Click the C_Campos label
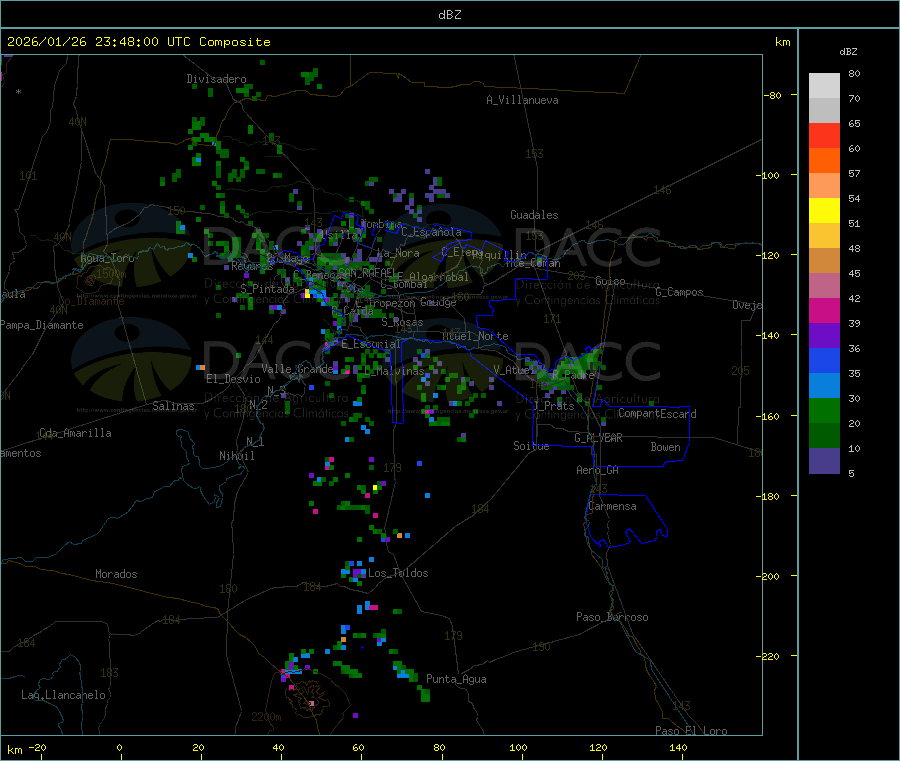This screenshot has width=900, height=761. pyautogui.click(x=679, y=292)
